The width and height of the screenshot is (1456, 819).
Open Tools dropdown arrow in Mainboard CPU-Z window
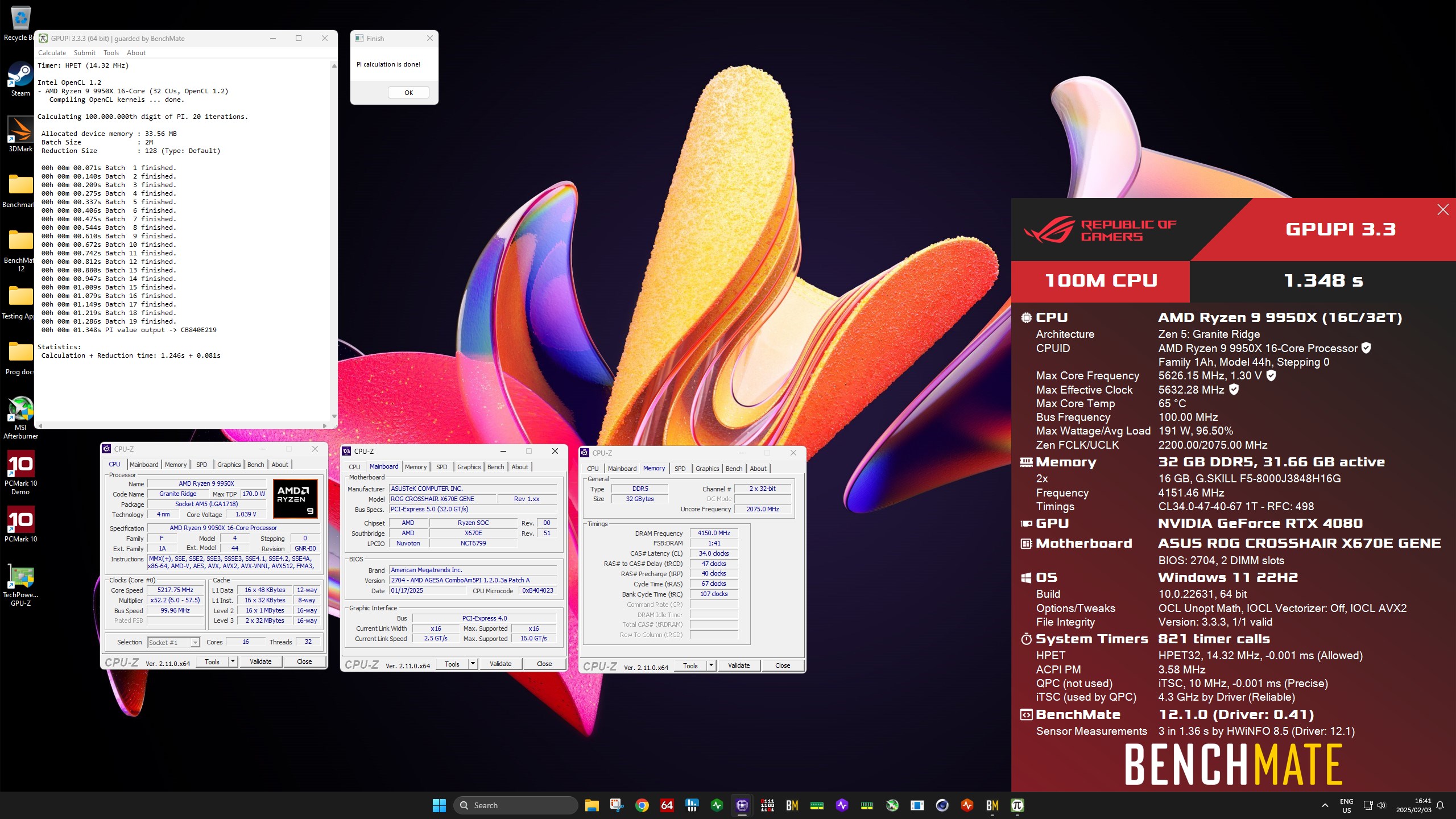(x=473, y=664)
